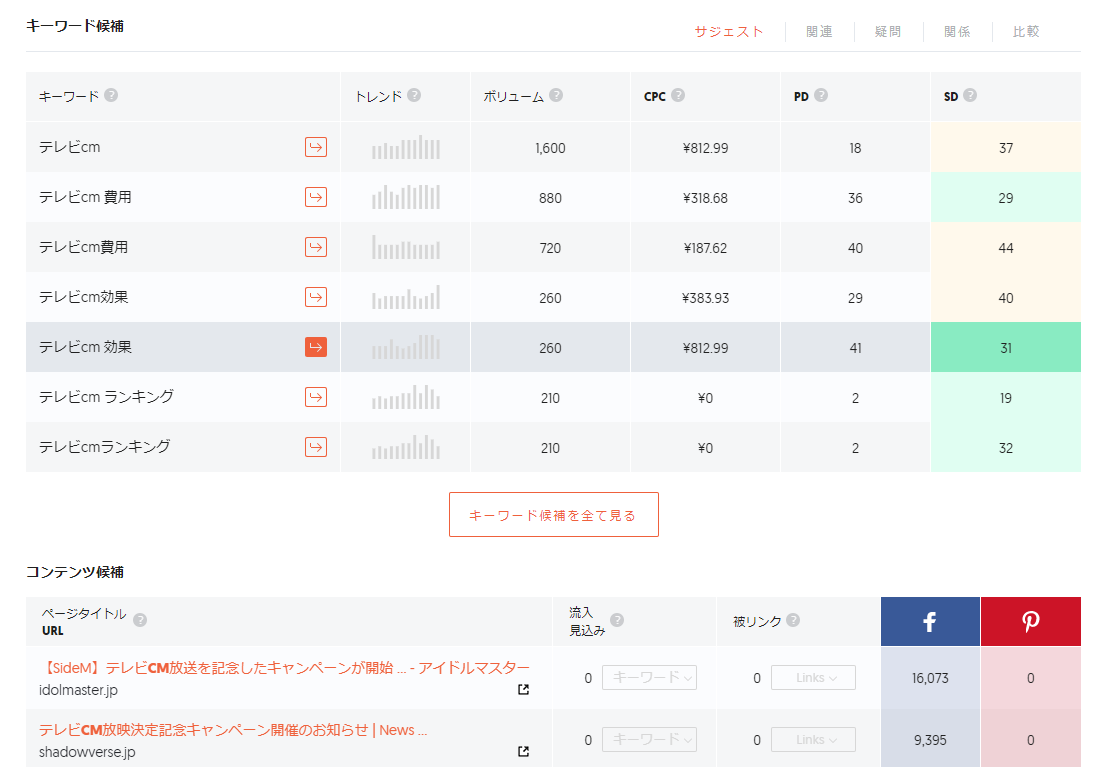Click arrow icon for テレビcmランキング (no space)

click(x=316, y=447)
